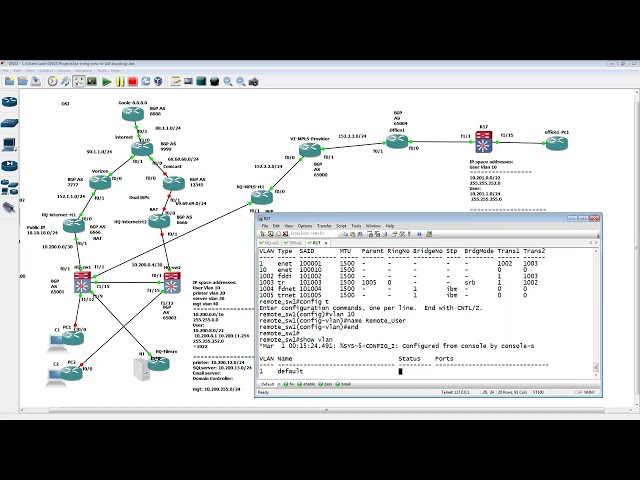The width and height of the screenshot is (640, 480).
Task: Browse switches in the GNS3 device sidebar
Action: click(9, 122)
